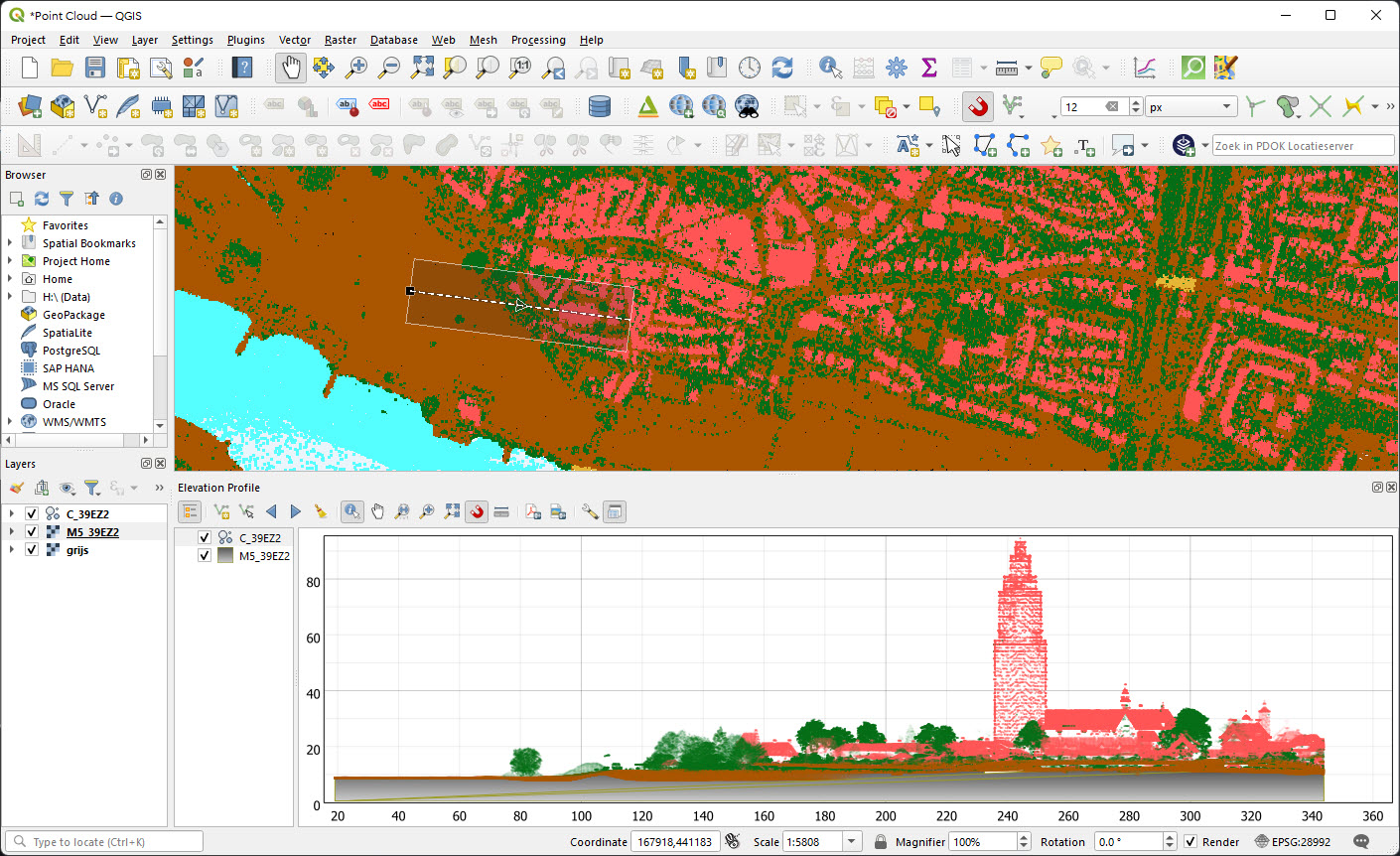
Task: Click the statistical summary sigma icon
Action: pyautogui.click(x=928, y=68)
